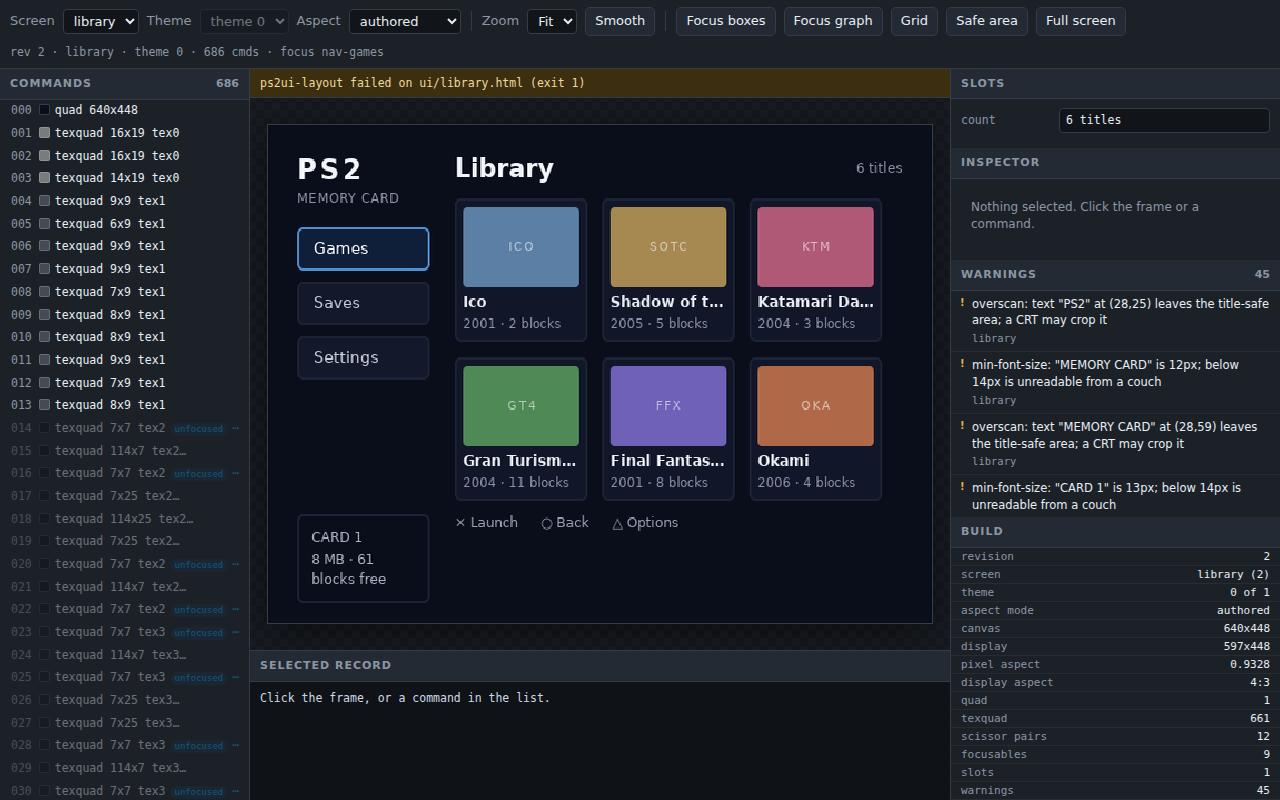Select command 021 texquad 114x7
Screen dimensions: 1280x800
pyautogui.click(x=125, y=587)
